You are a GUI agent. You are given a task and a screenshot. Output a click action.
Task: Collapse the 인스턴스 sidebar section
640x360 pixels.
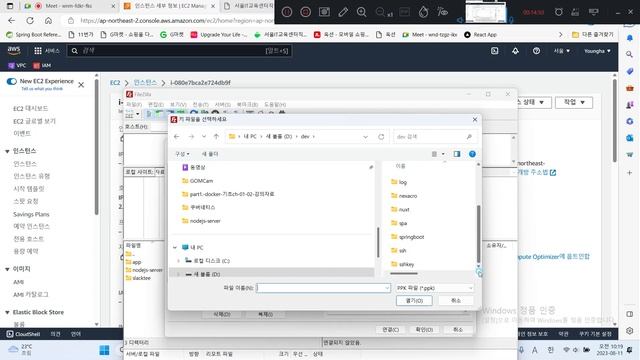[7, 151]
